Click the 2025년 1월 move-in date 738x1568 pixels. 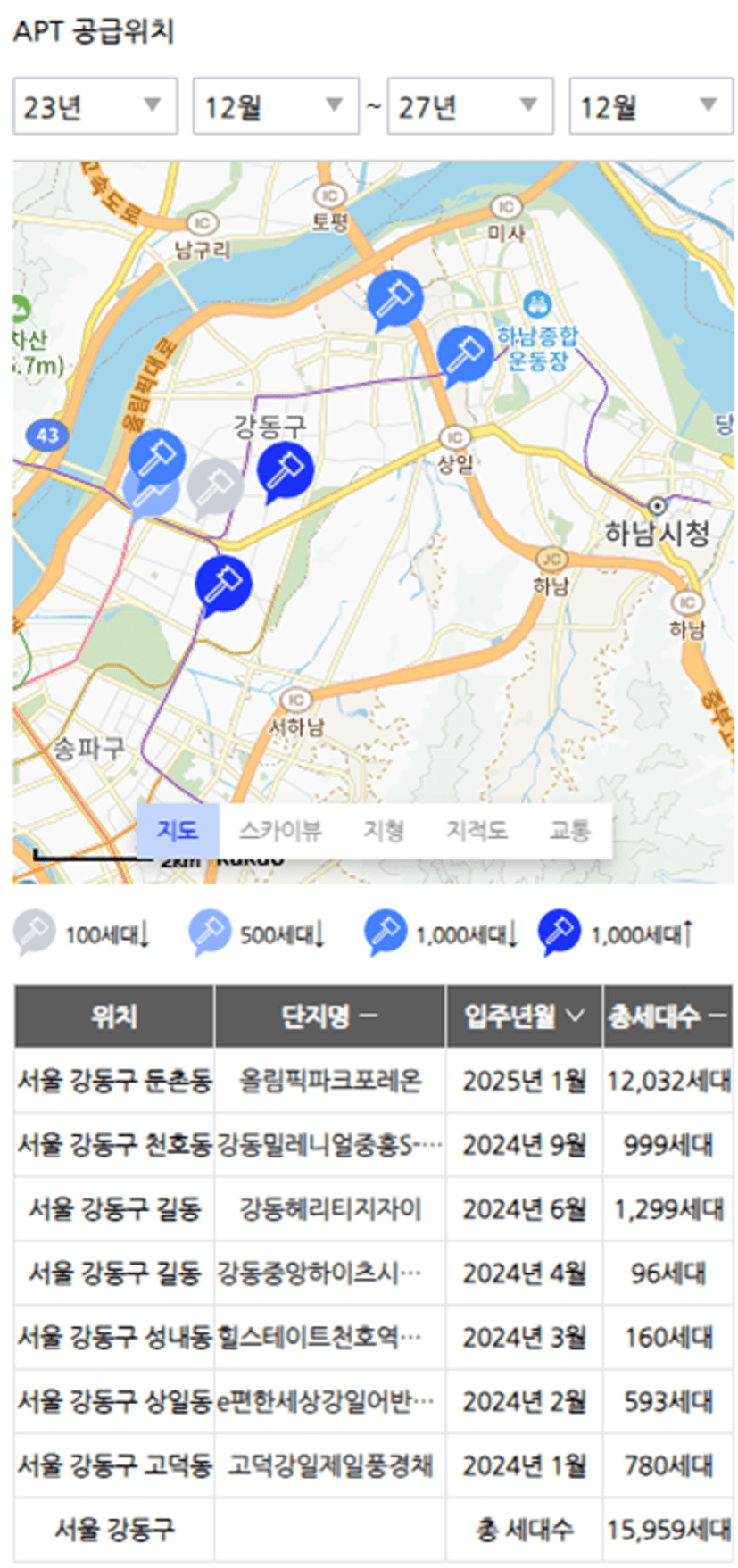point(525,1081)
